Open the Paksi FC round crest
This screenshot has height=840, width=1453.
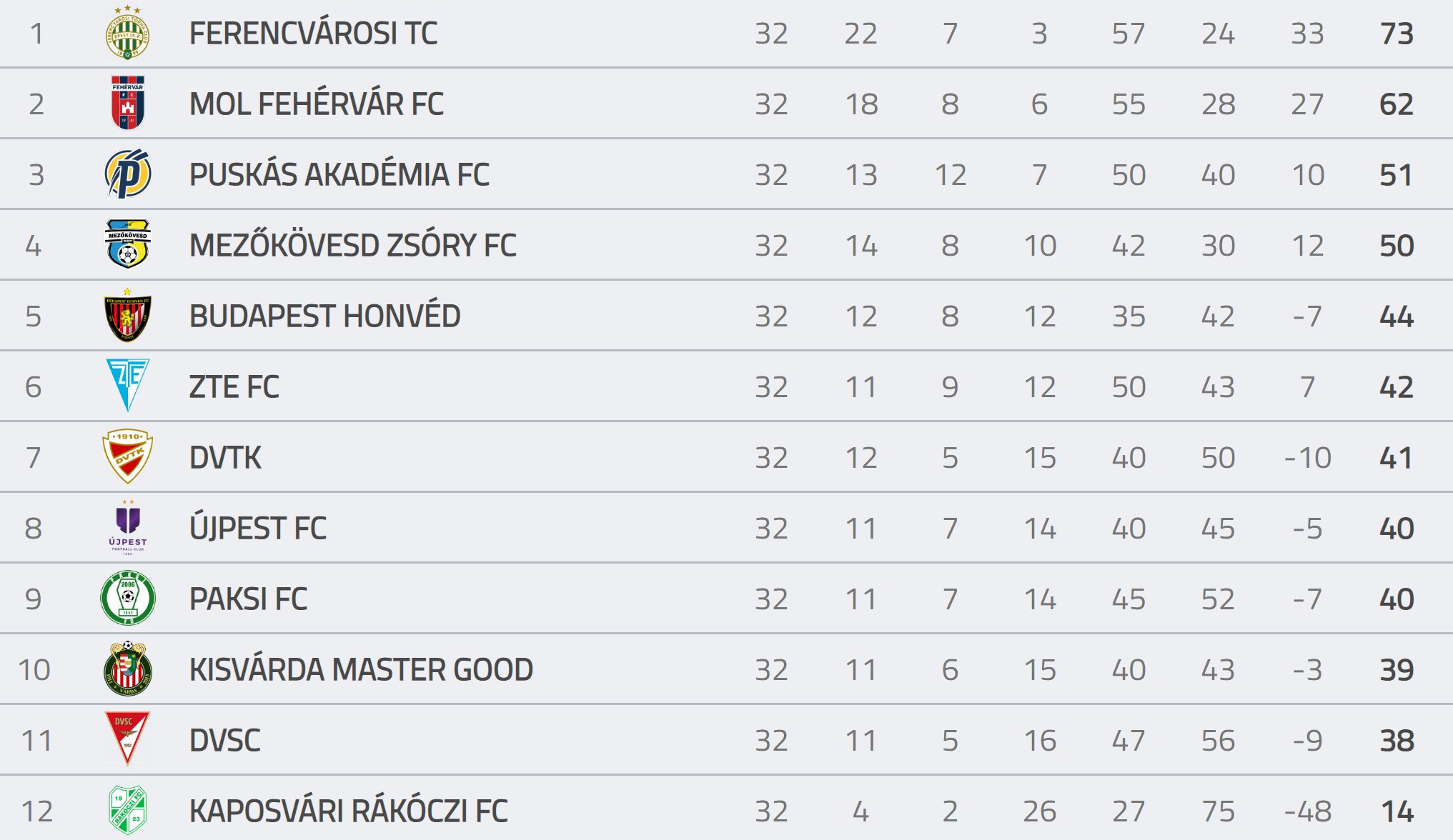click(x=128, y=598)
